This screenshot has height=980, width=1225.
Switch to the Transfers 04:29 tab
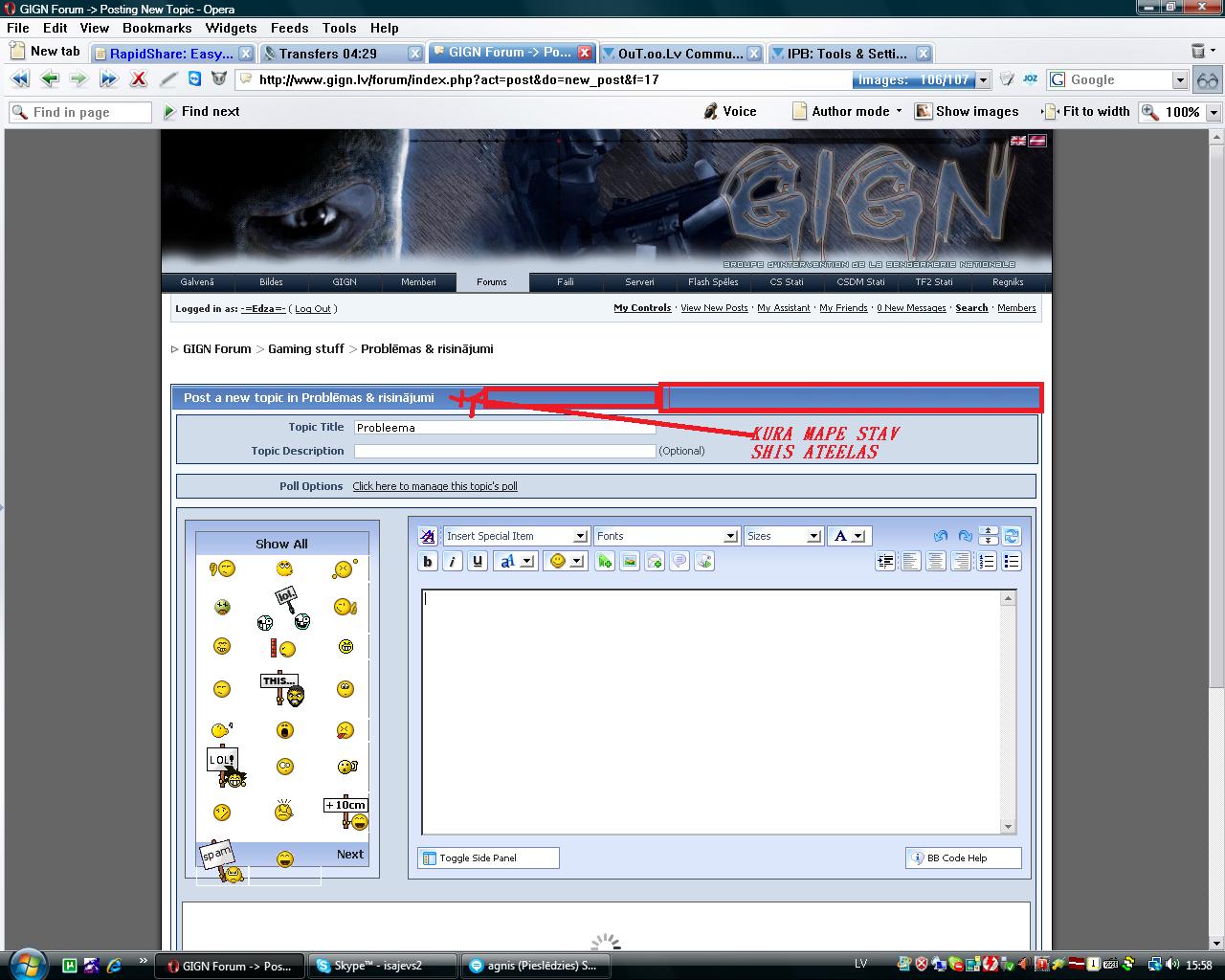pos(342,54)
